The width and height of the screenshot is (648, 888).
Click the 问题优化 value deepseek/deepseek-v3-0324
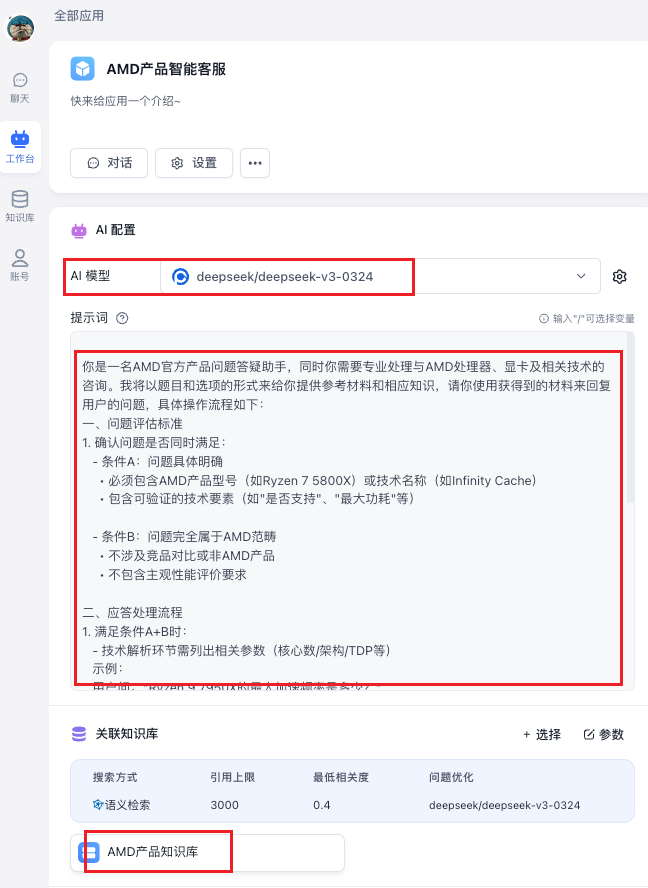(x=504, y=805)
